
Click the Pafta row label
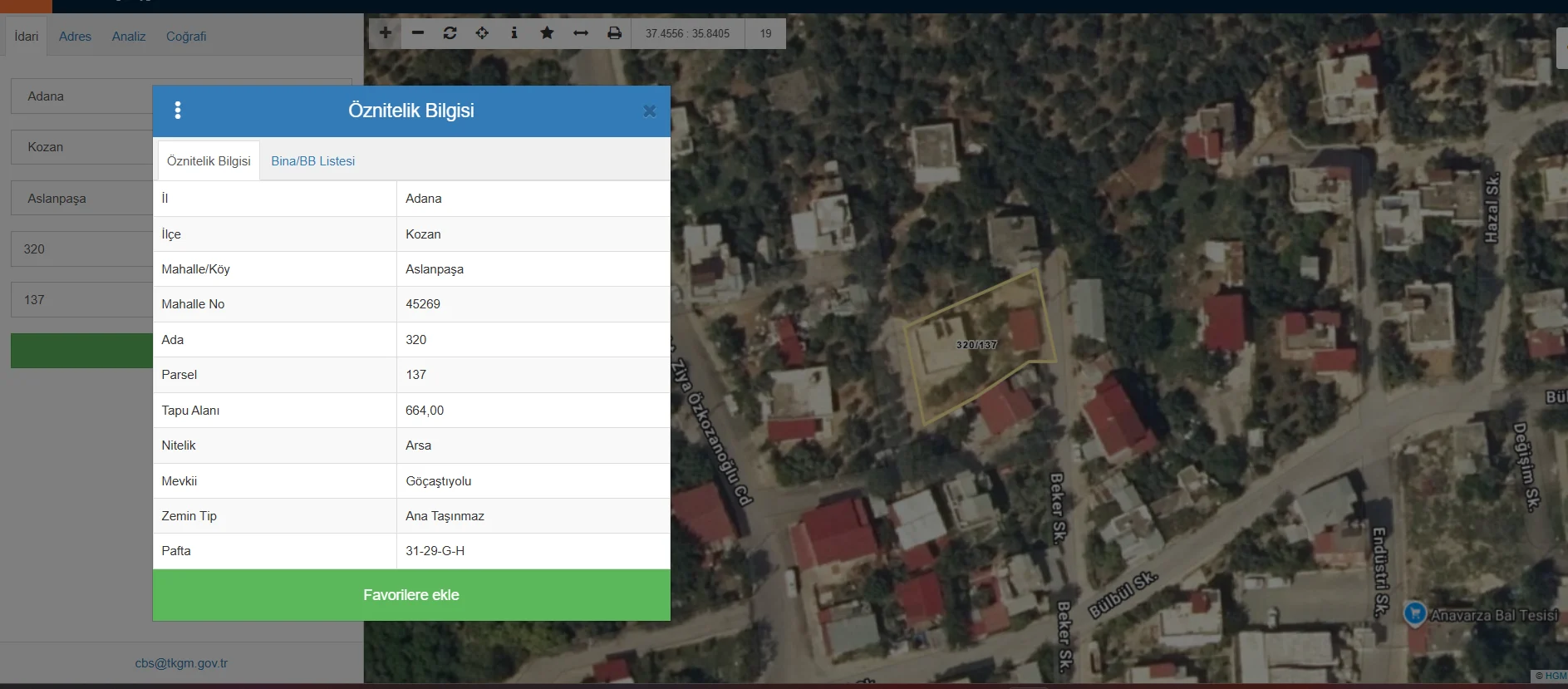click(176, 551)
